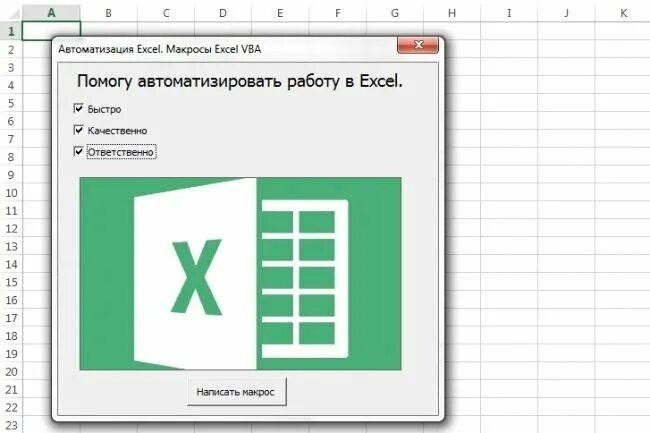The height and width of the screenshot is (433, 650).
Task: Select column J header
Action: pos(566,13)
